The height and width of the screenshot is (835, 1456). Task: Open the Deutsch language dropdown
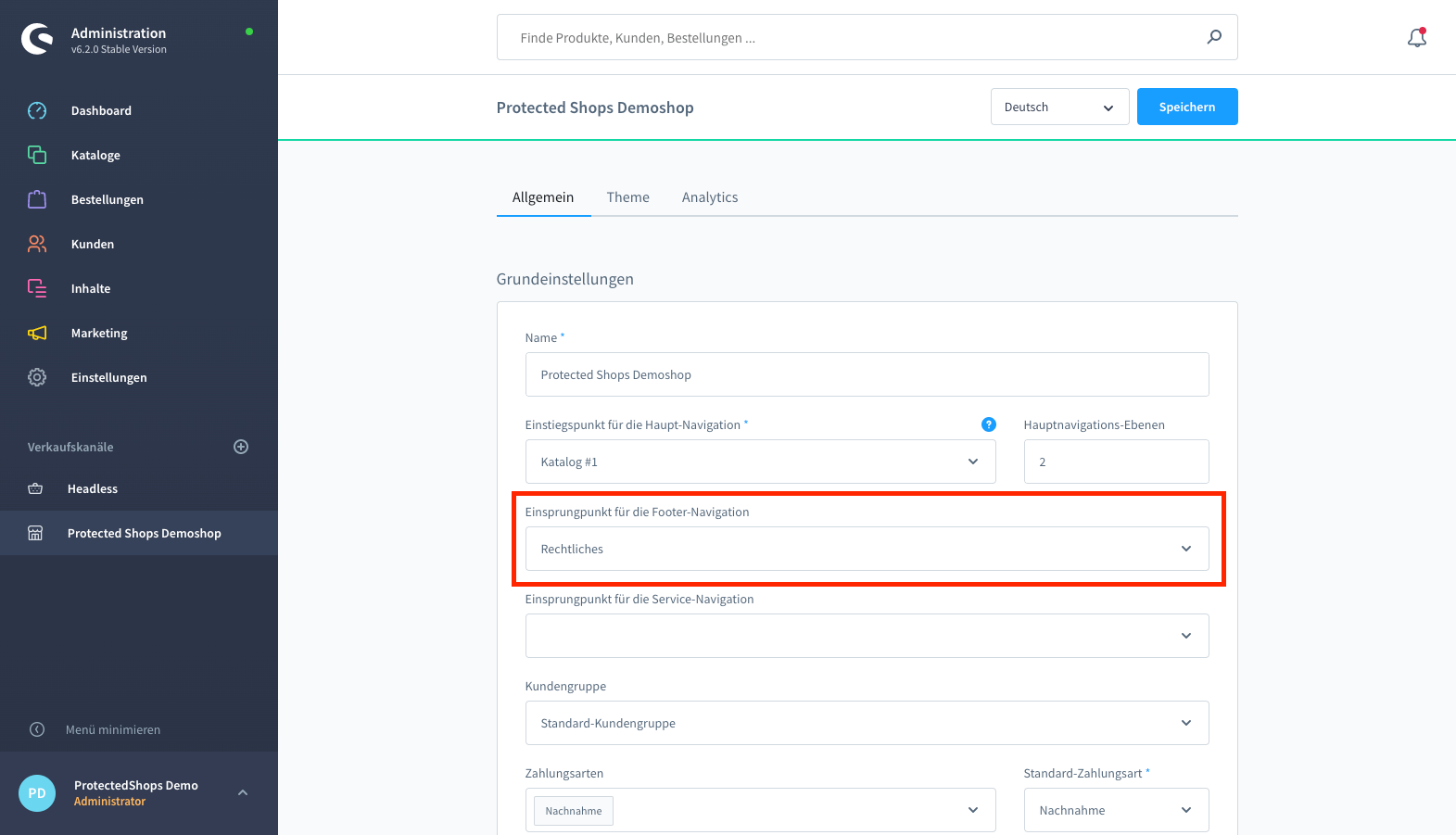(x=1059, y=107)
